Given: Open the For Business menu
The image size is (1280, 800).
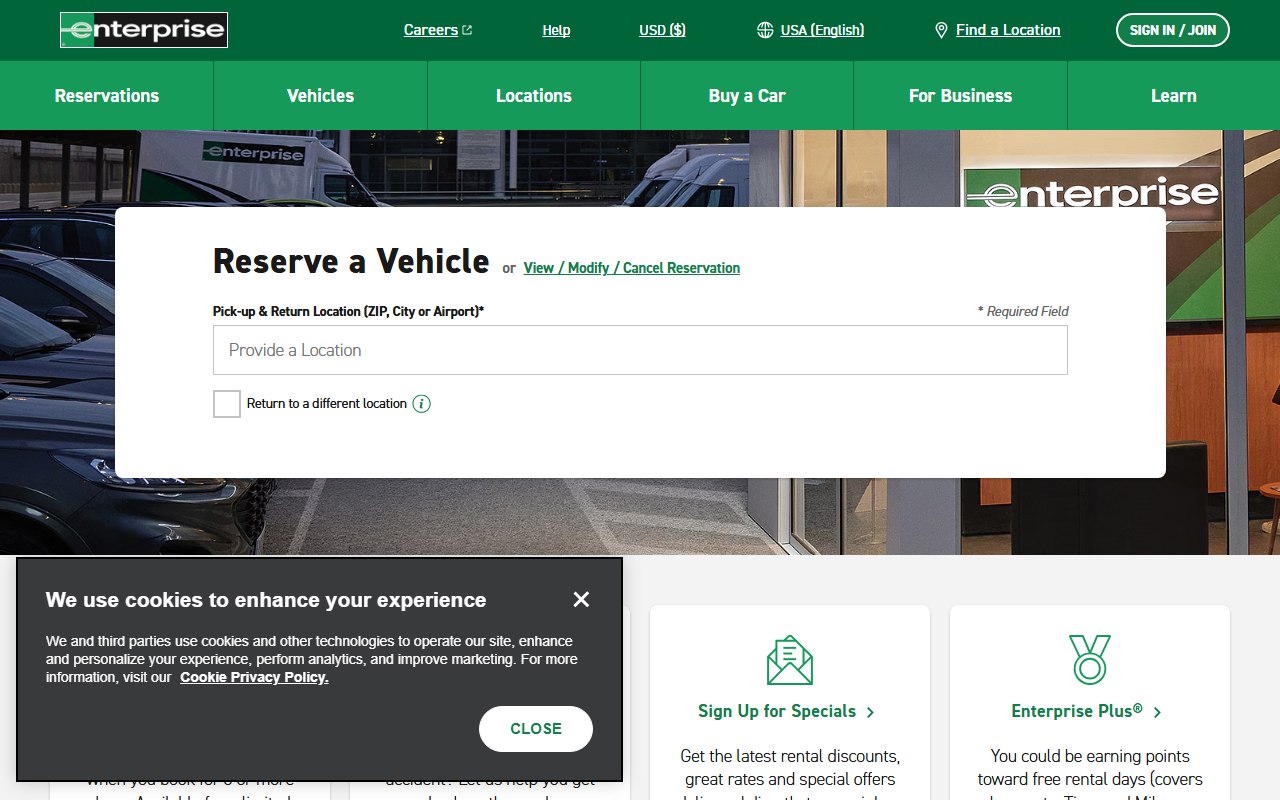Looking at the screenshot, I should pyautogui.click(x=960, y=96).
